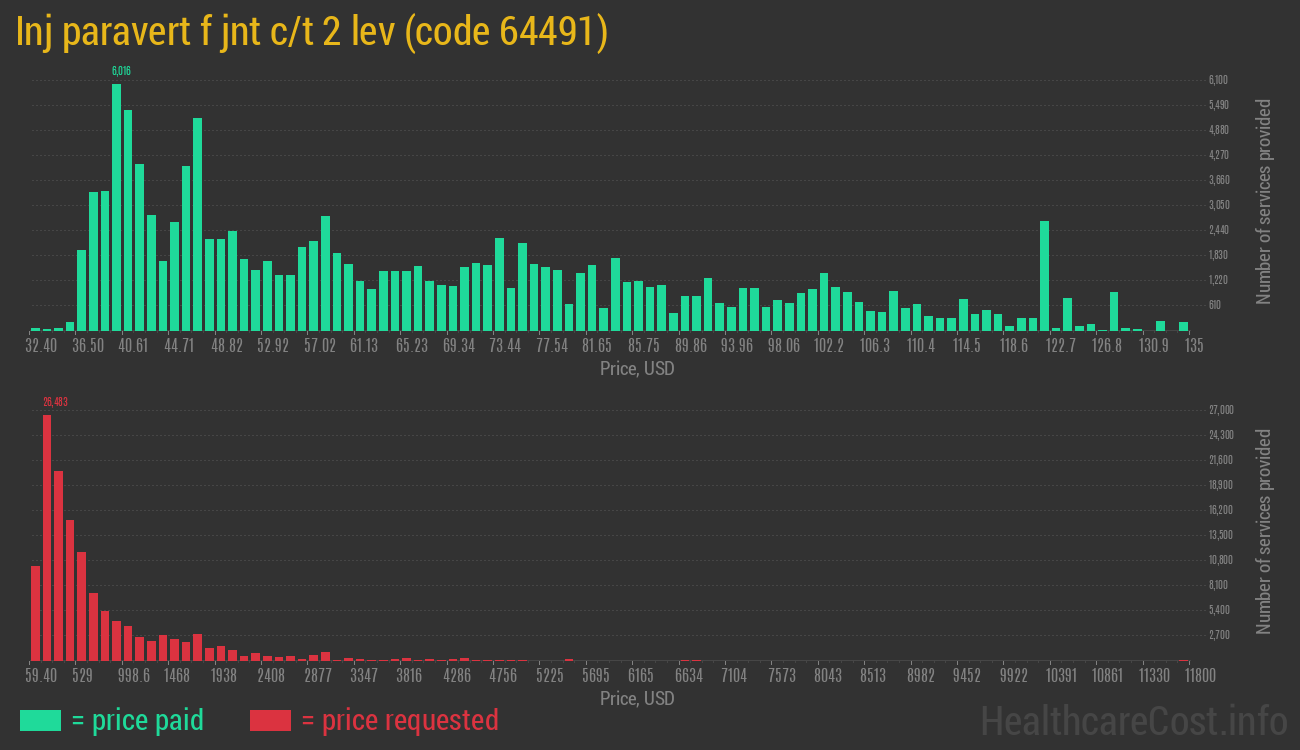Click the 59.40 label on the lower x-axis
The image size is (1300, 750).
40,675
